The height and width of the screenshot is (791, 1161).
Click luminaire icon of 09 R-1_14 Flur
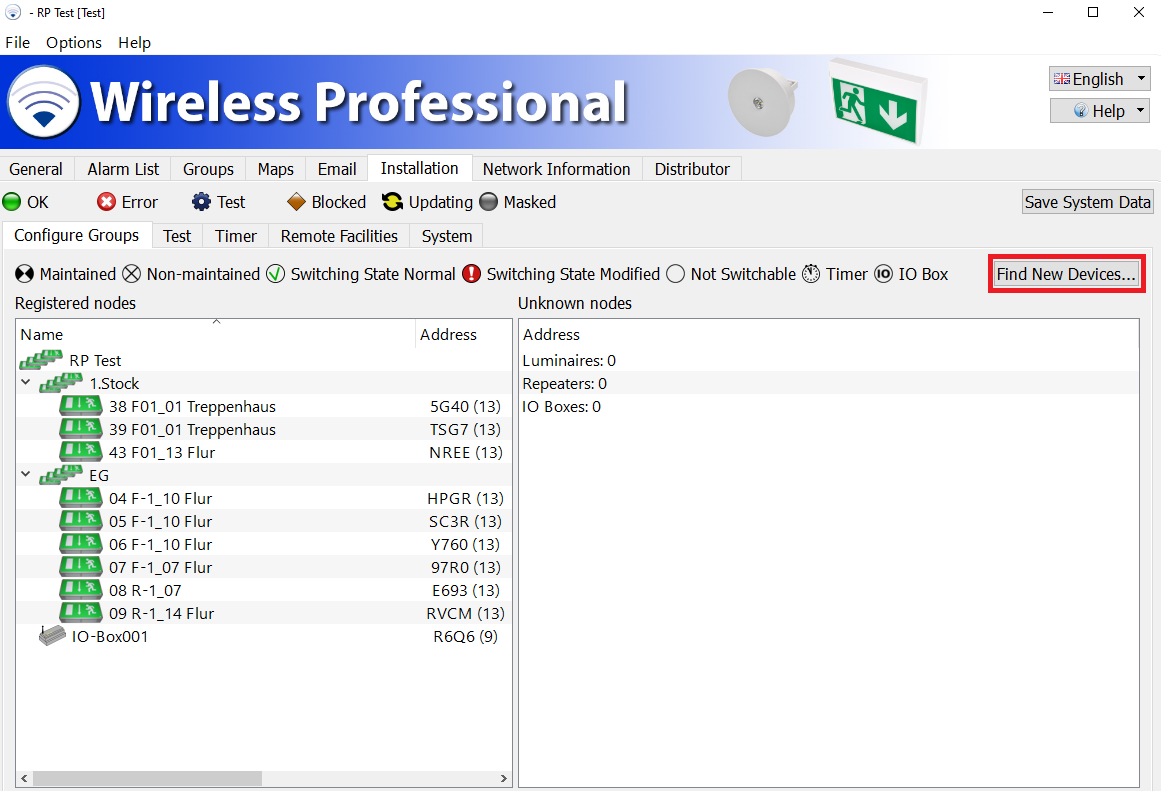point(81,613)
